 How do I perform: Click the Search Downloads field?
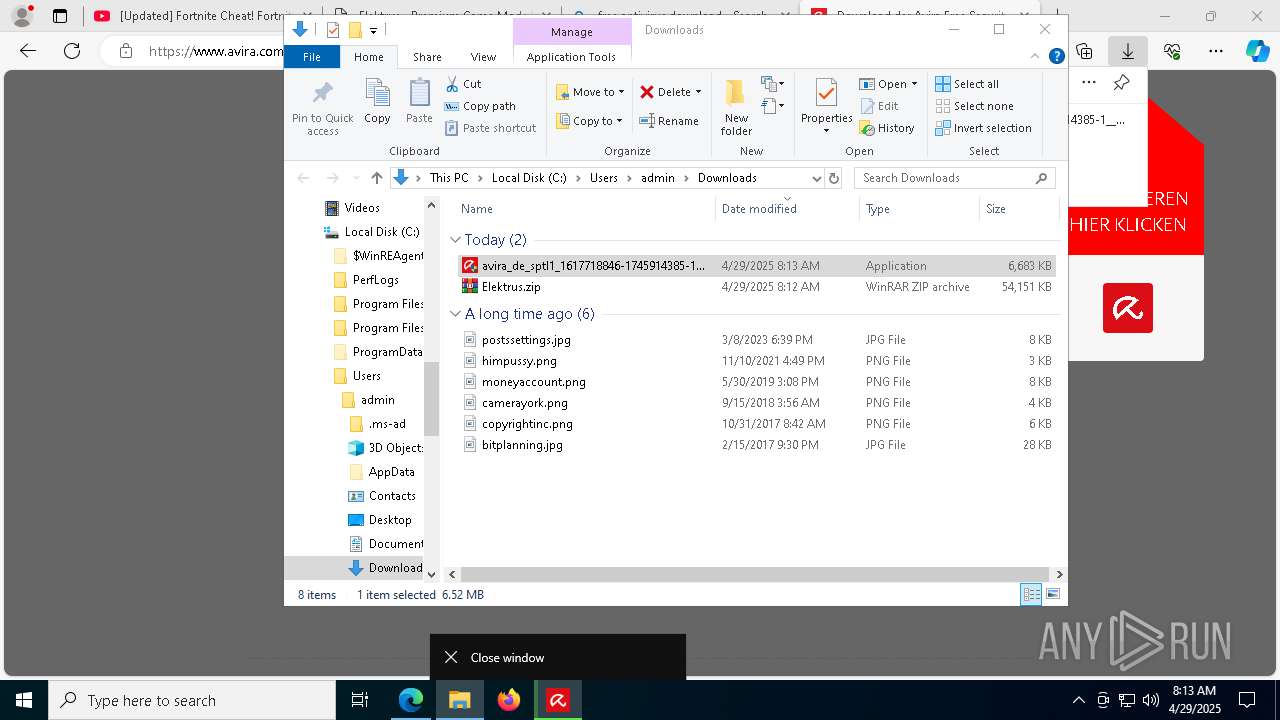tap(954, 178)
